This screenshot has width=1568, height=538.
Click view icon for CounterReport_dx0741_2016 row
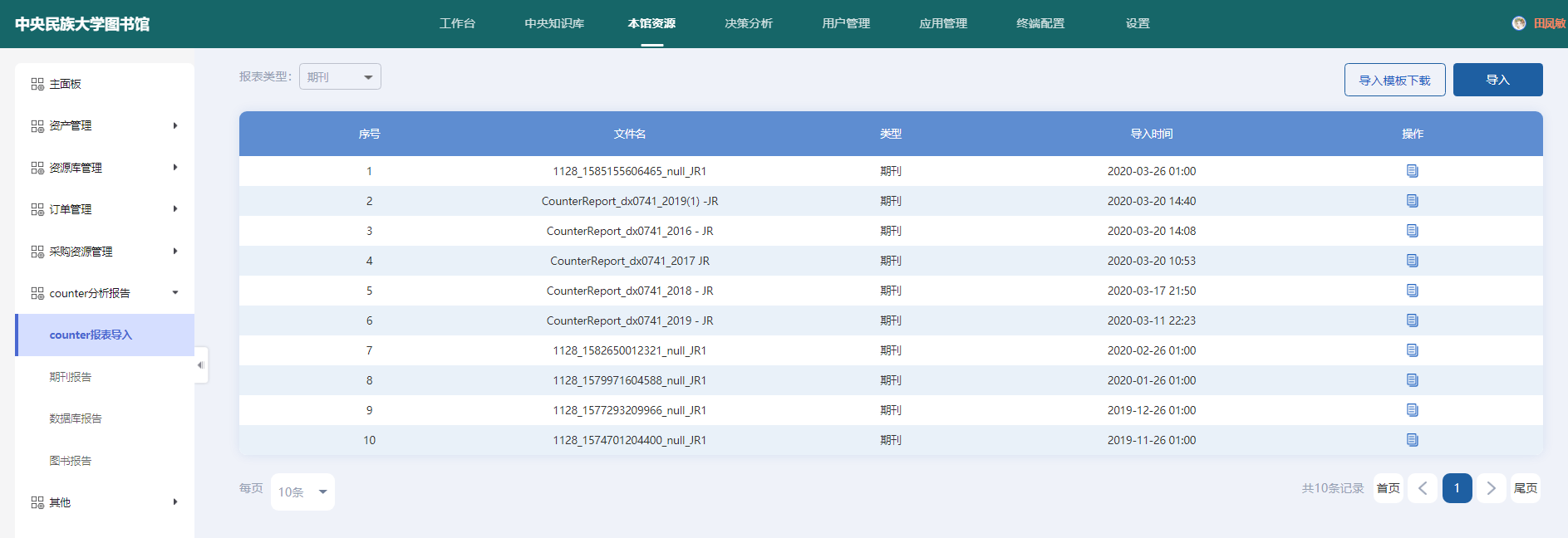point(1412,231)
